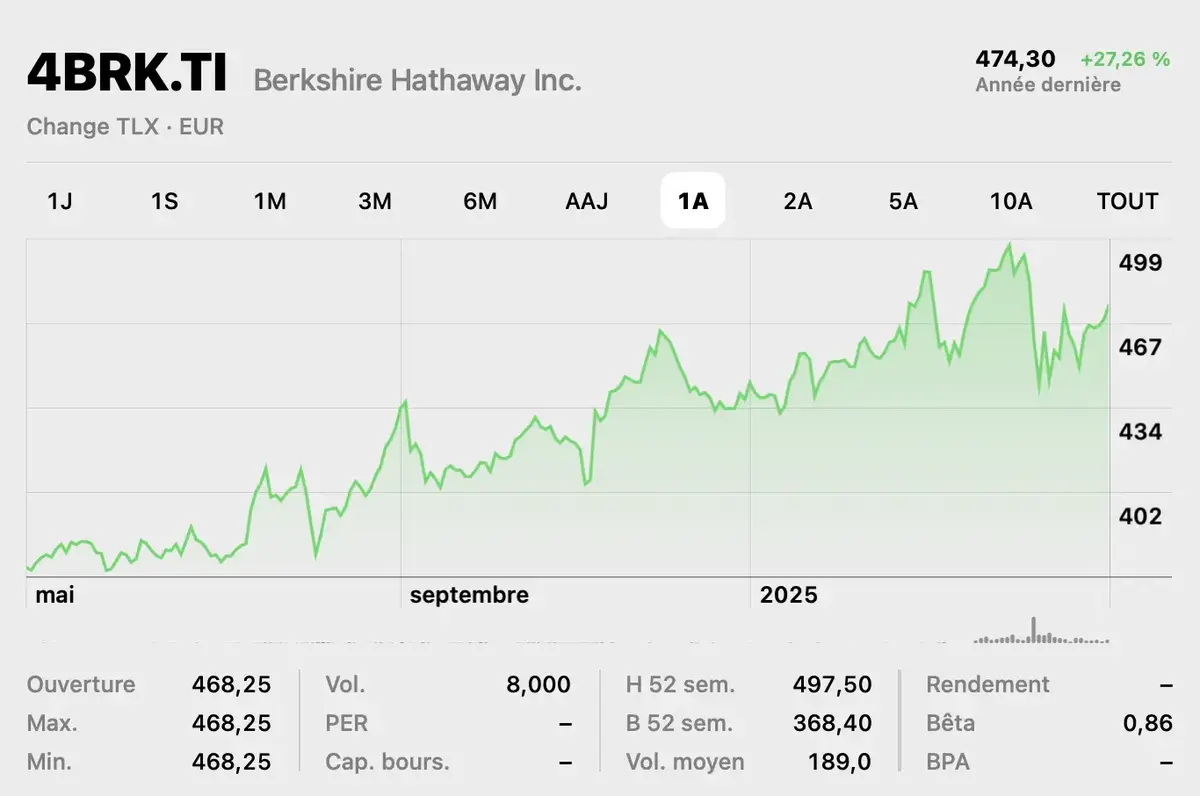Click the H 52 sem. value 497,50

[833, 685]
